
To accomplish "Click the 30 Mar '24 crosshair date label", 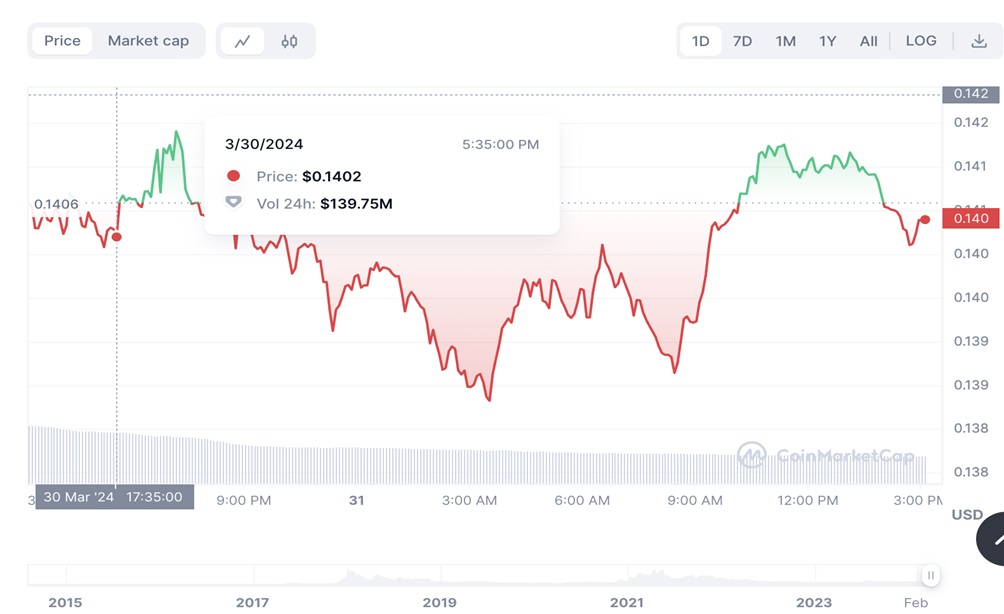I will 114,497.
